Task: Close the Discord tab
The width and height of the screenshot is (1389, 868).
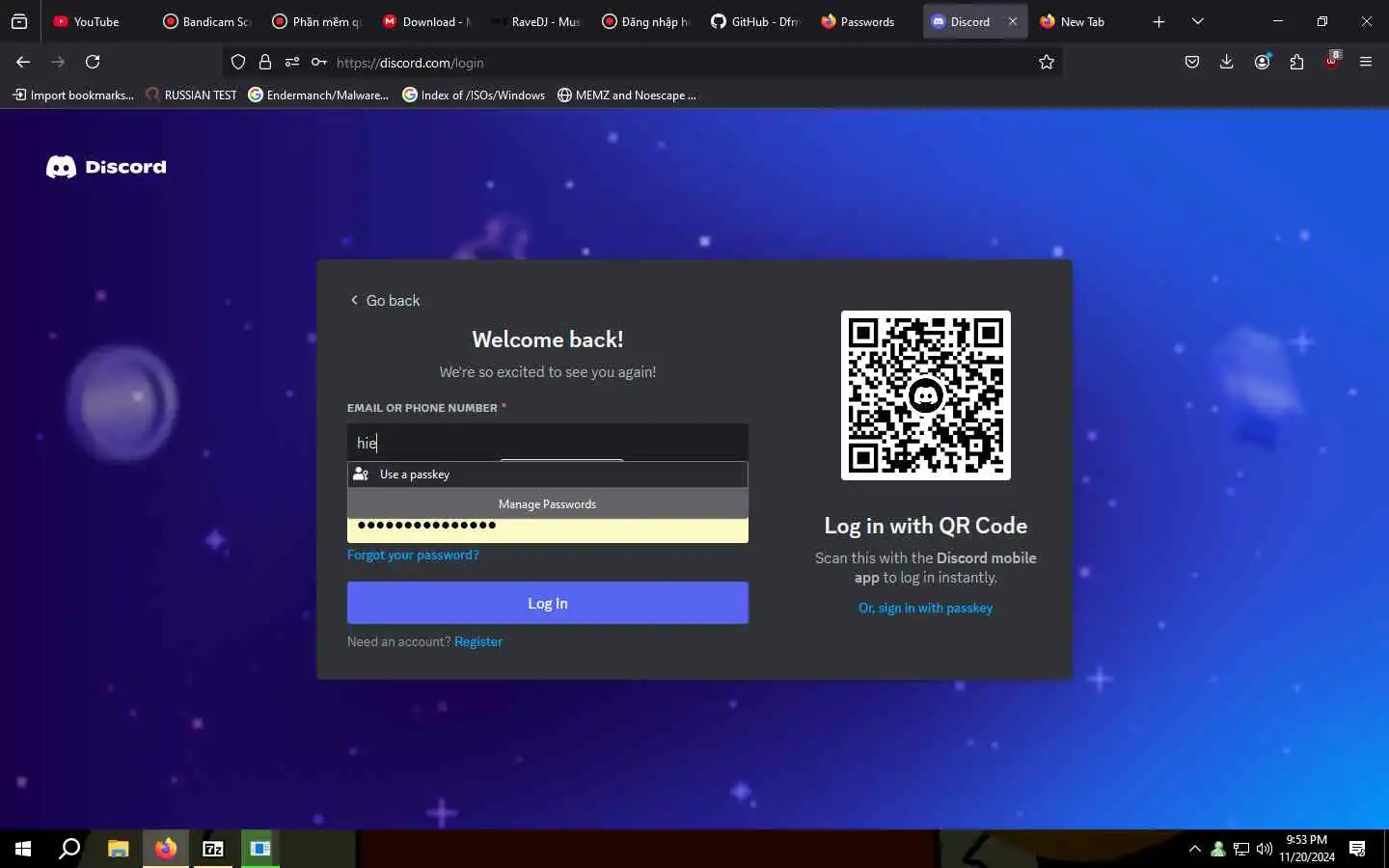Action: click(1012, 21)
